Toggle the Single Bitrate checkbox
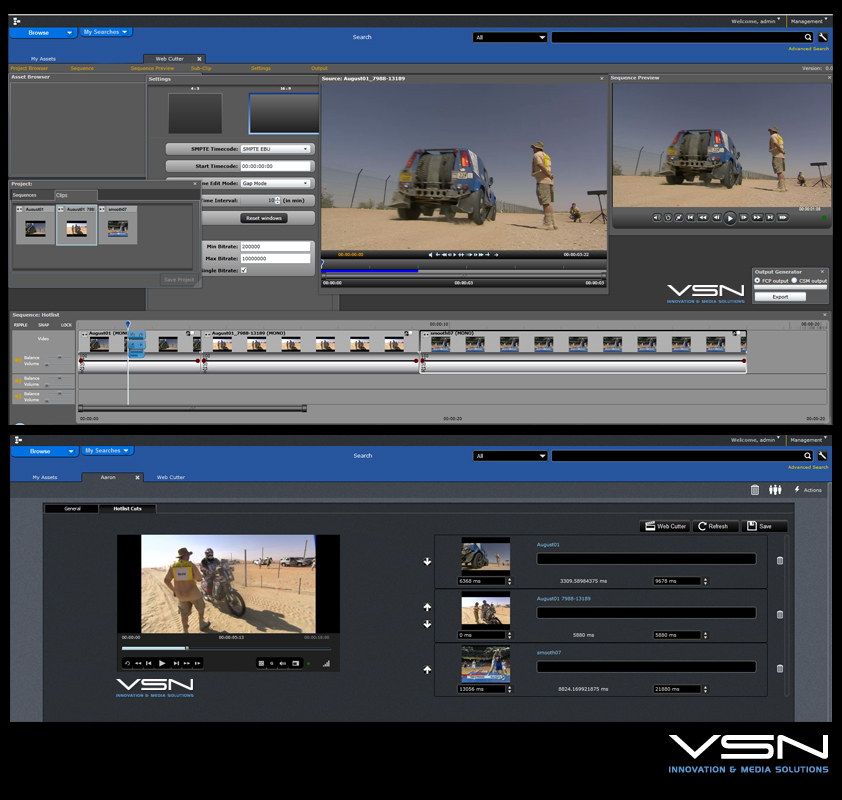 click(244, 270)
